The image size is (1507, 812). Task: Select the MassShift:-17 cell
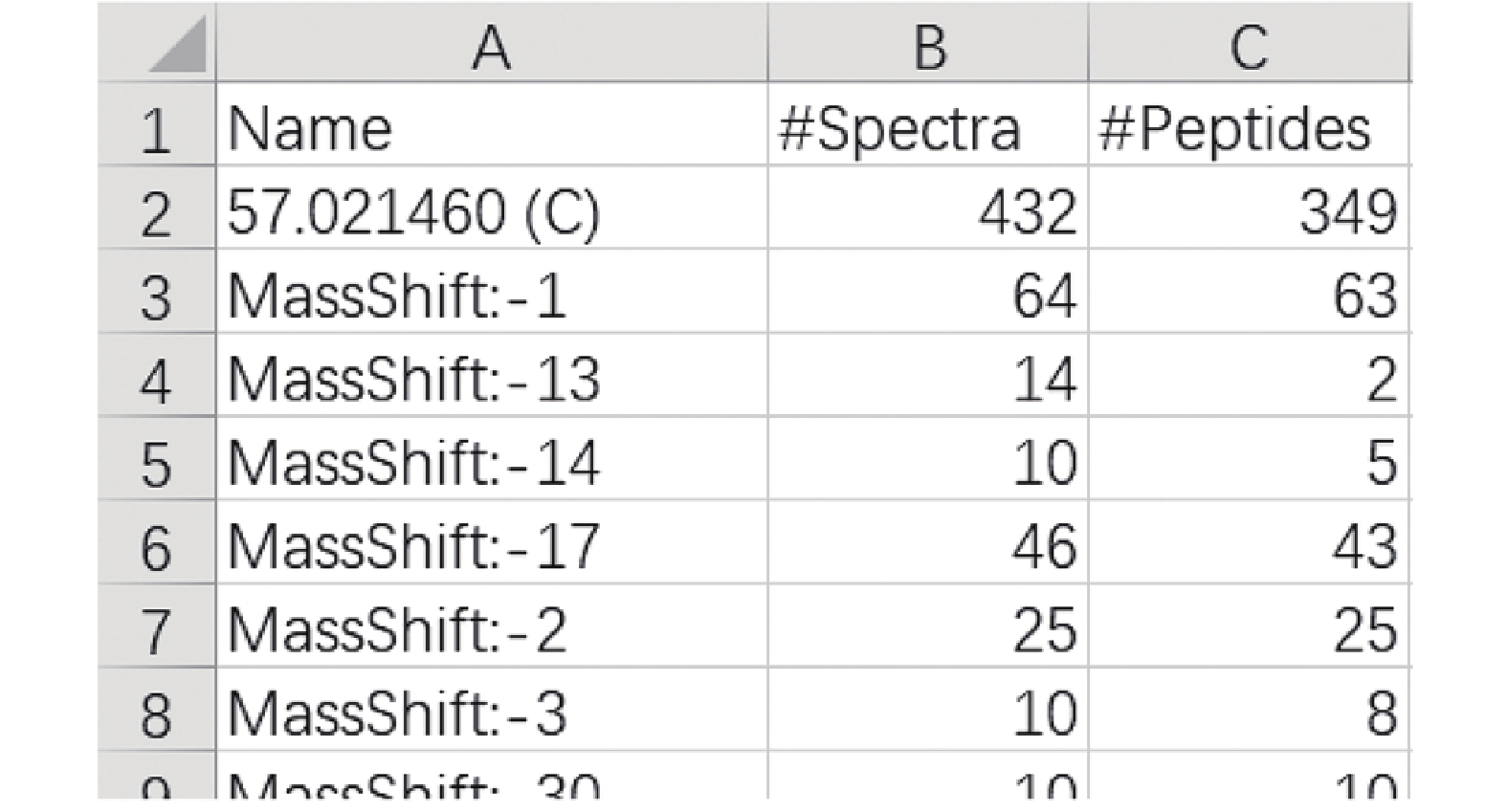coord(492,542)
